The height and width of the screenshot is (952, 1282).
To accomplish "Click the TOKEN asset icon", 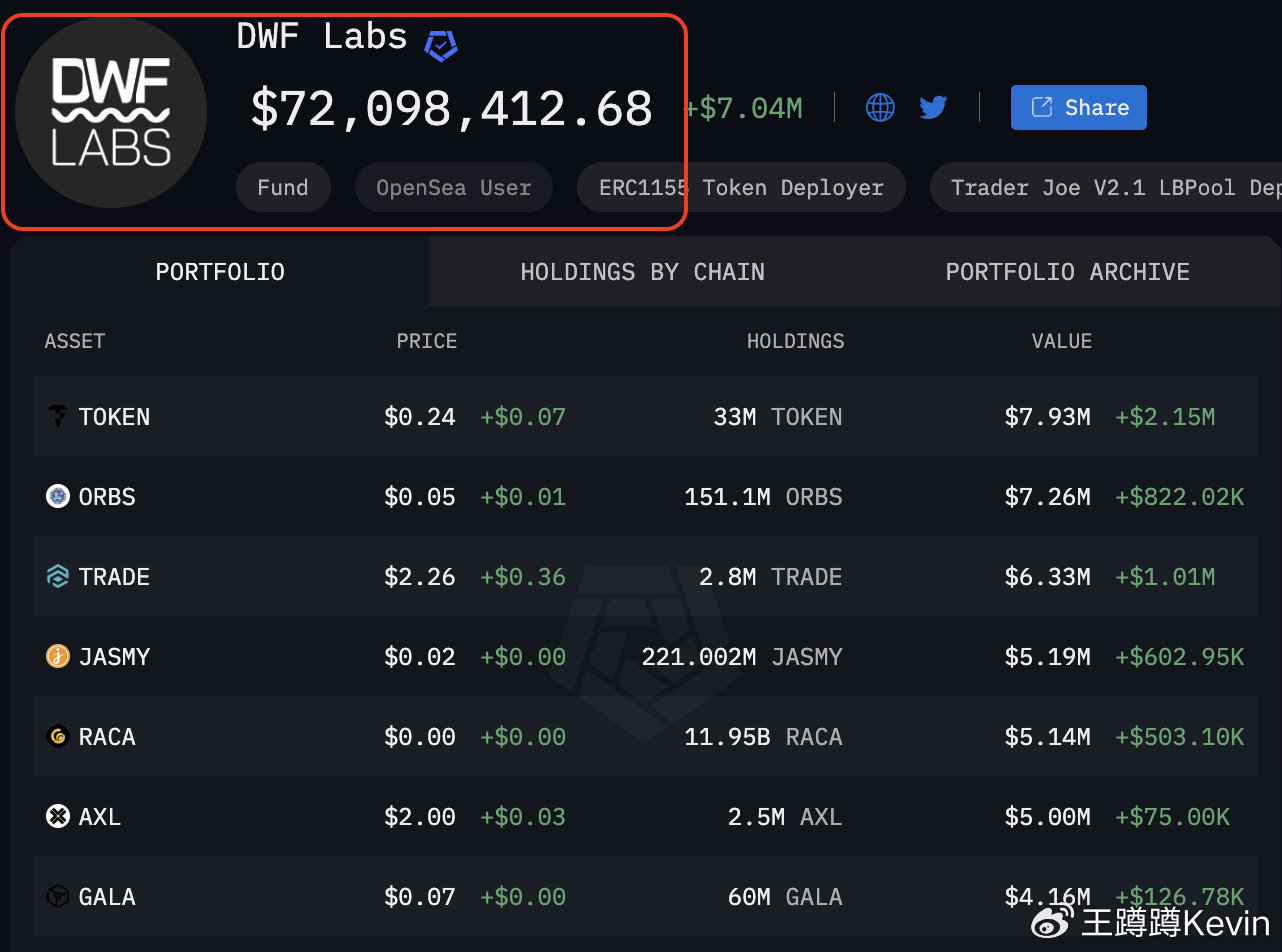I will pyautogui.click(x=58, y=416).
